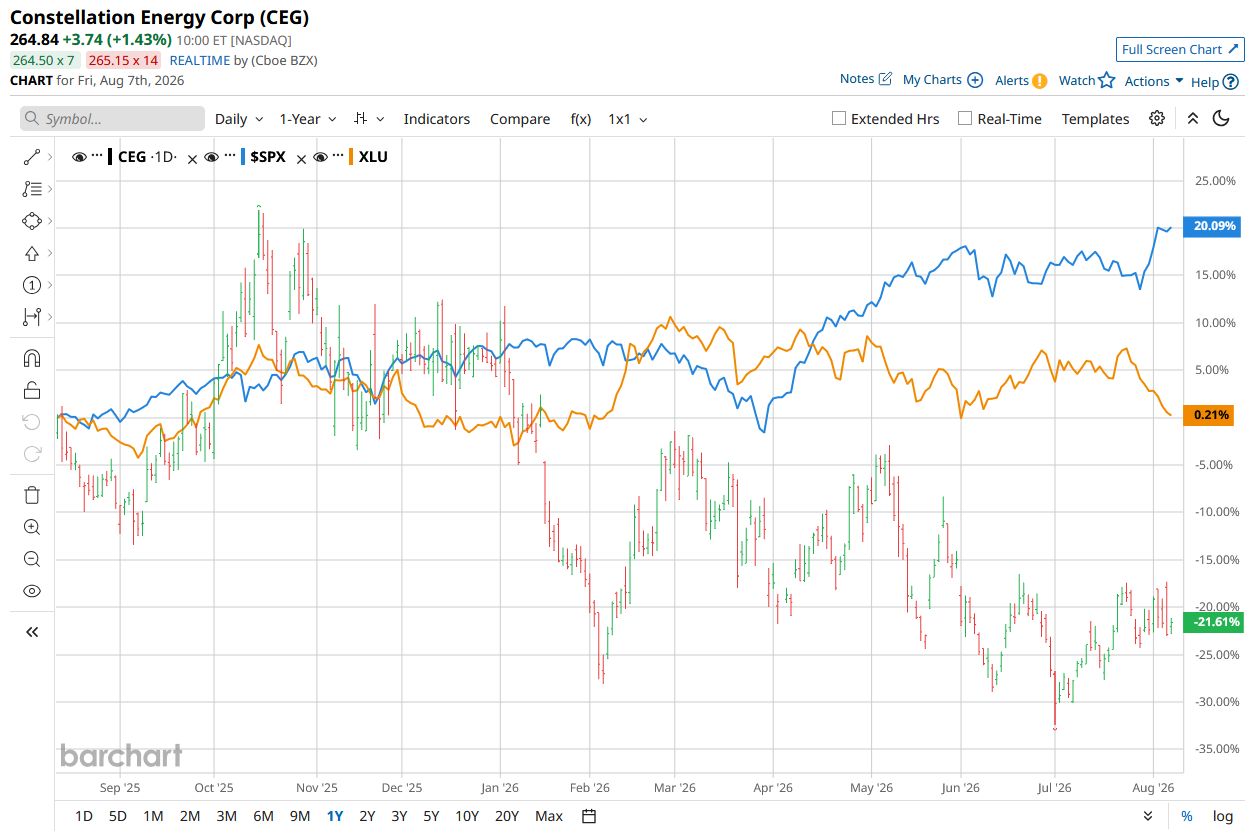This screenshot has width=1252, height=834.
Task: Click the redo arrow icon
Action: [x=31, y=454]
